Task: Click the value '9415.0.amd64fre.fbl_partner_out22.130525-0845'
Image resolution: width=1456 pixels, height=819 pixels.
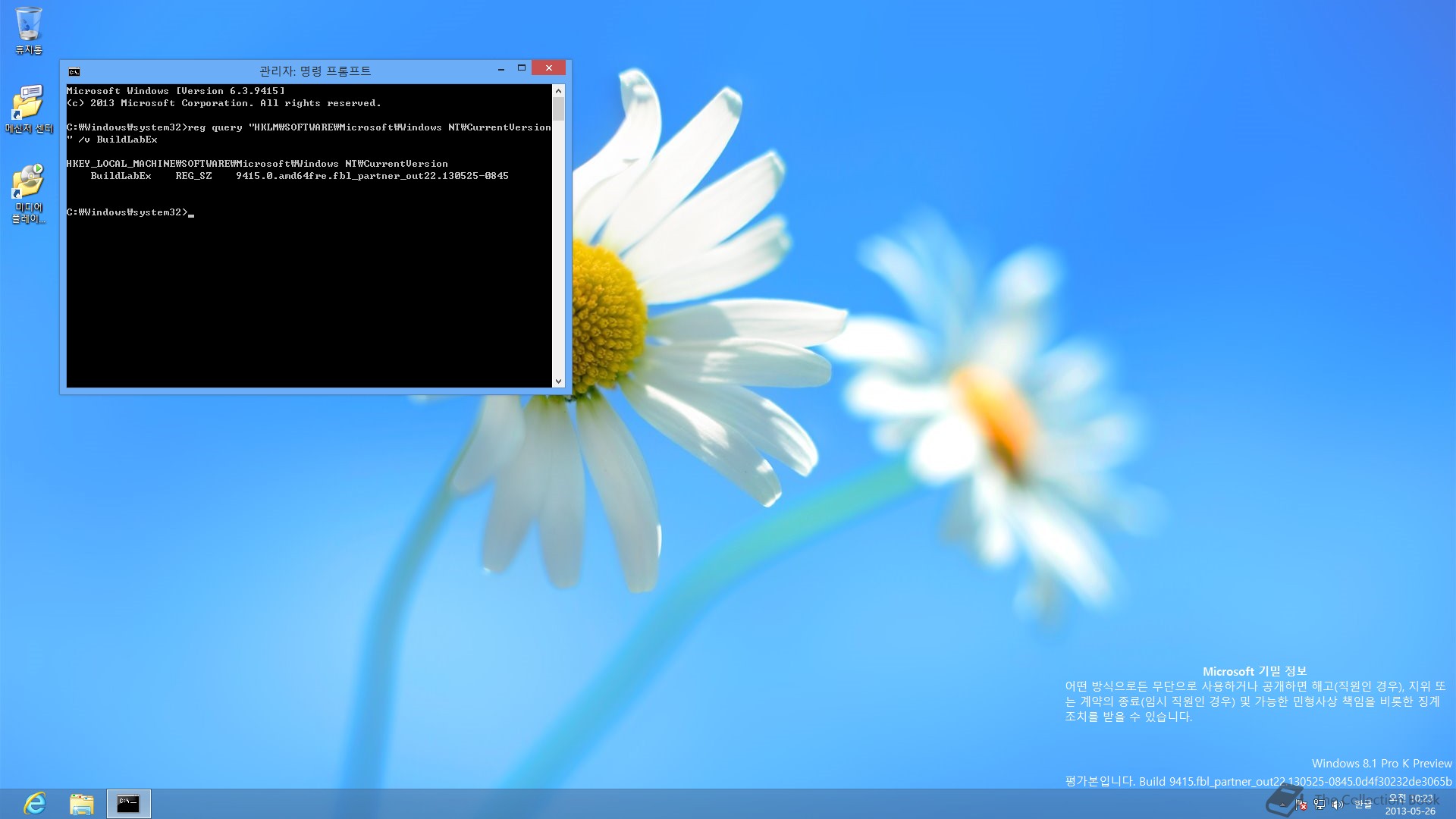Action: tap(372, 176)
